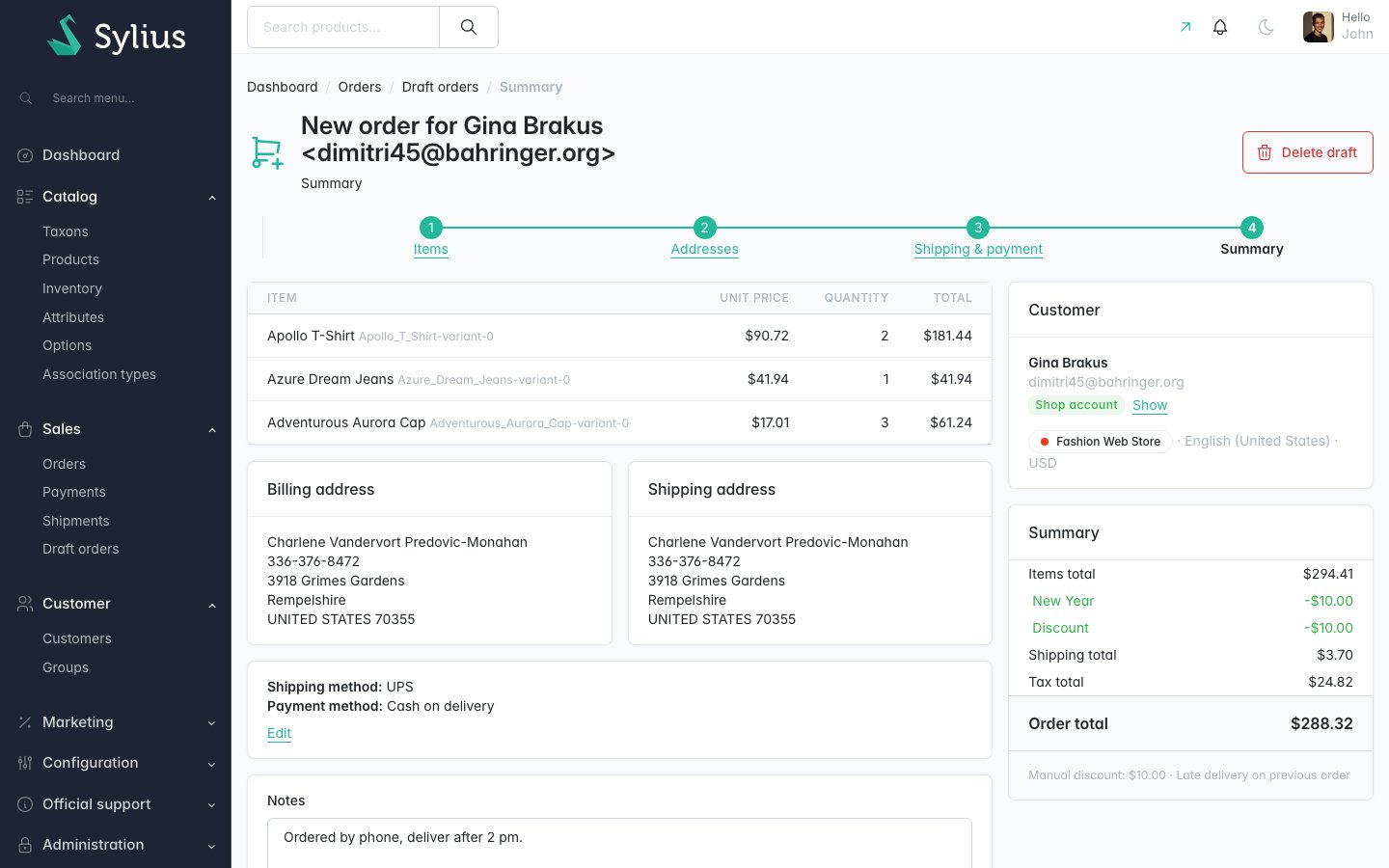
Task: Click the Sylius logo
Action: click(116, 36)
